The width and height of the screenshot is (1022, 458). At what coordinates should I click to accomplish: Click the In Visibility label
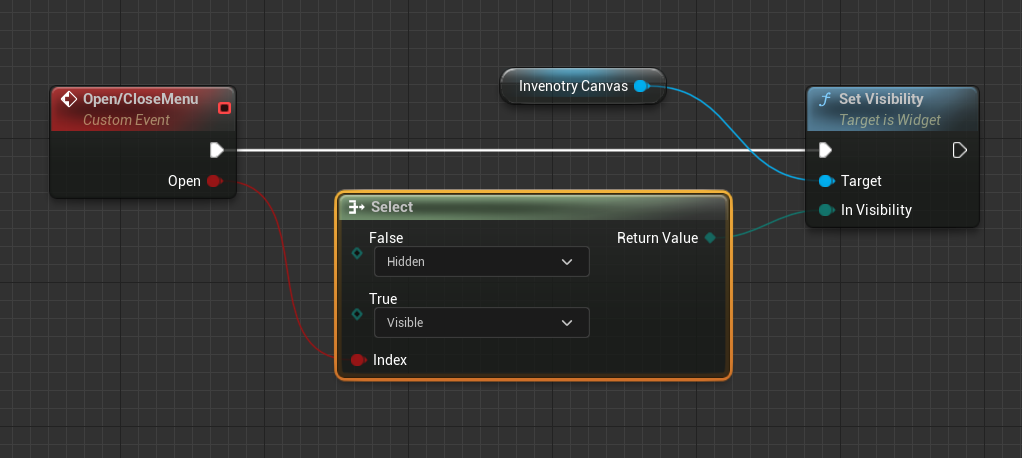point(876,210)
